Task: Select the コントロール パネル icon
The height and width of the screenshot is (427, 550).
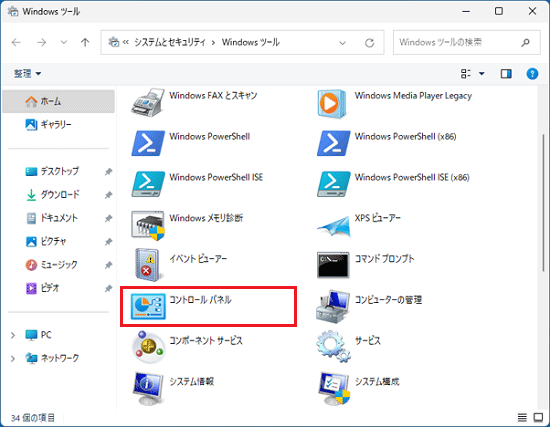Action: pos(148,306)
